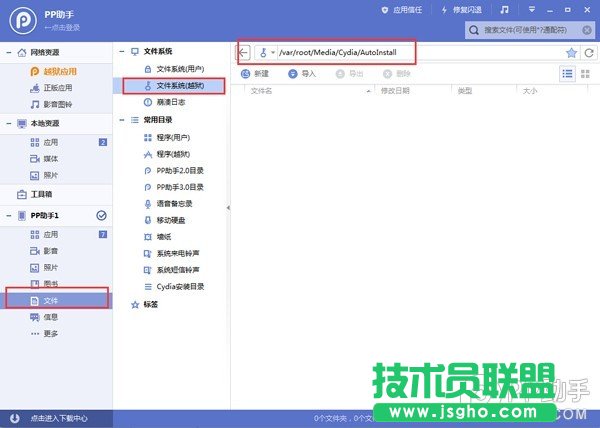600x428 pixels.
Task: Click the 新建 (New) button
Action: pos(255,73)
